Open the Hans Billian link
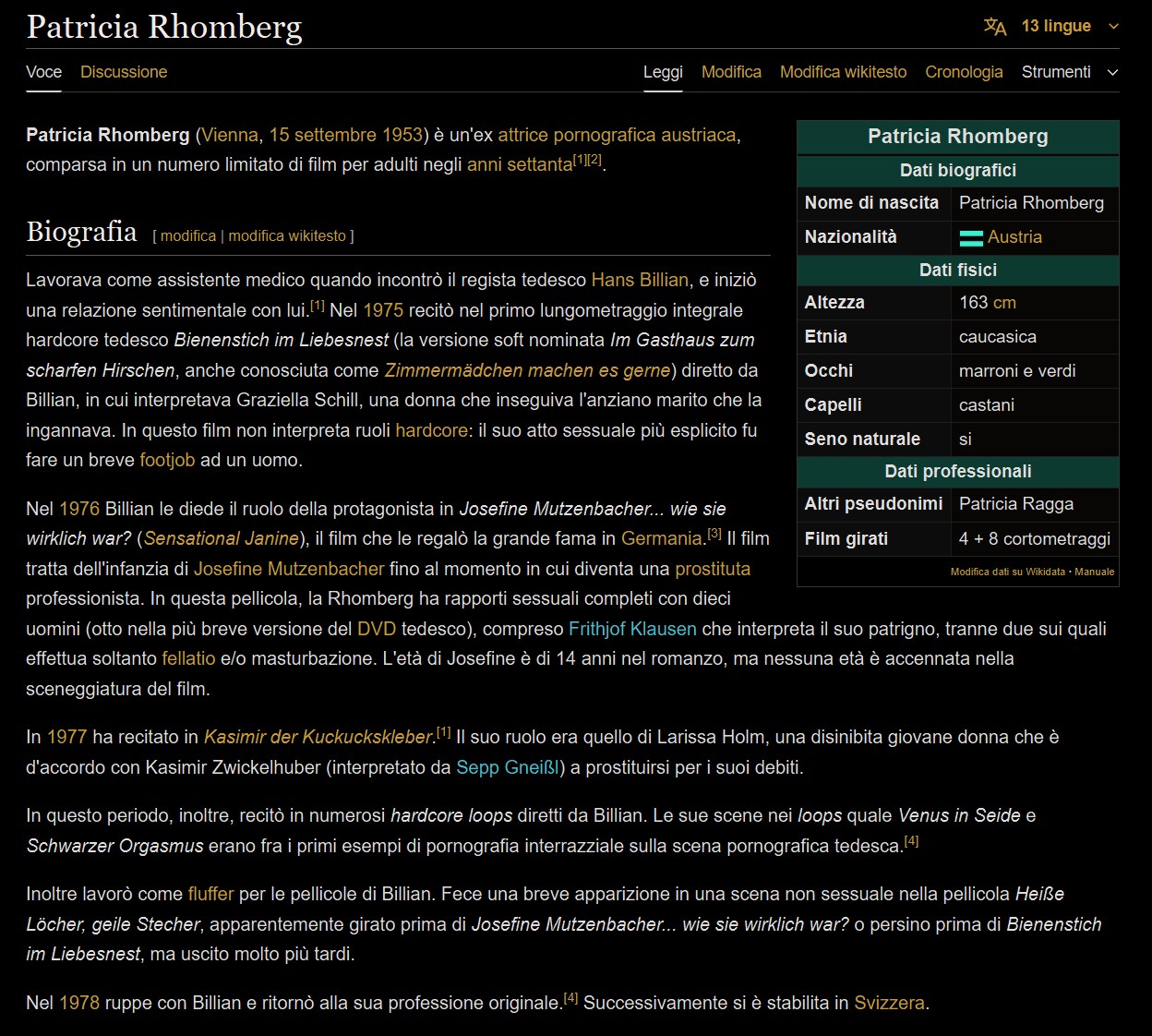This screenshot has width=1152, height=1036. (640, 280)
